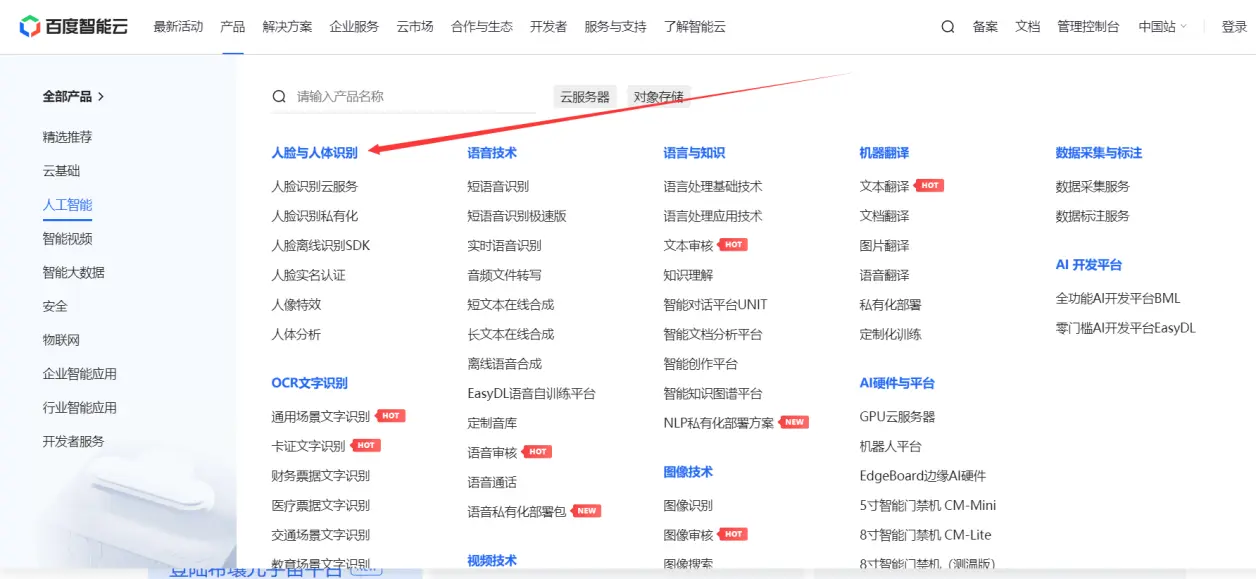Click the 对象存储 quick tag
The image size is (1256, 579).
659,97
